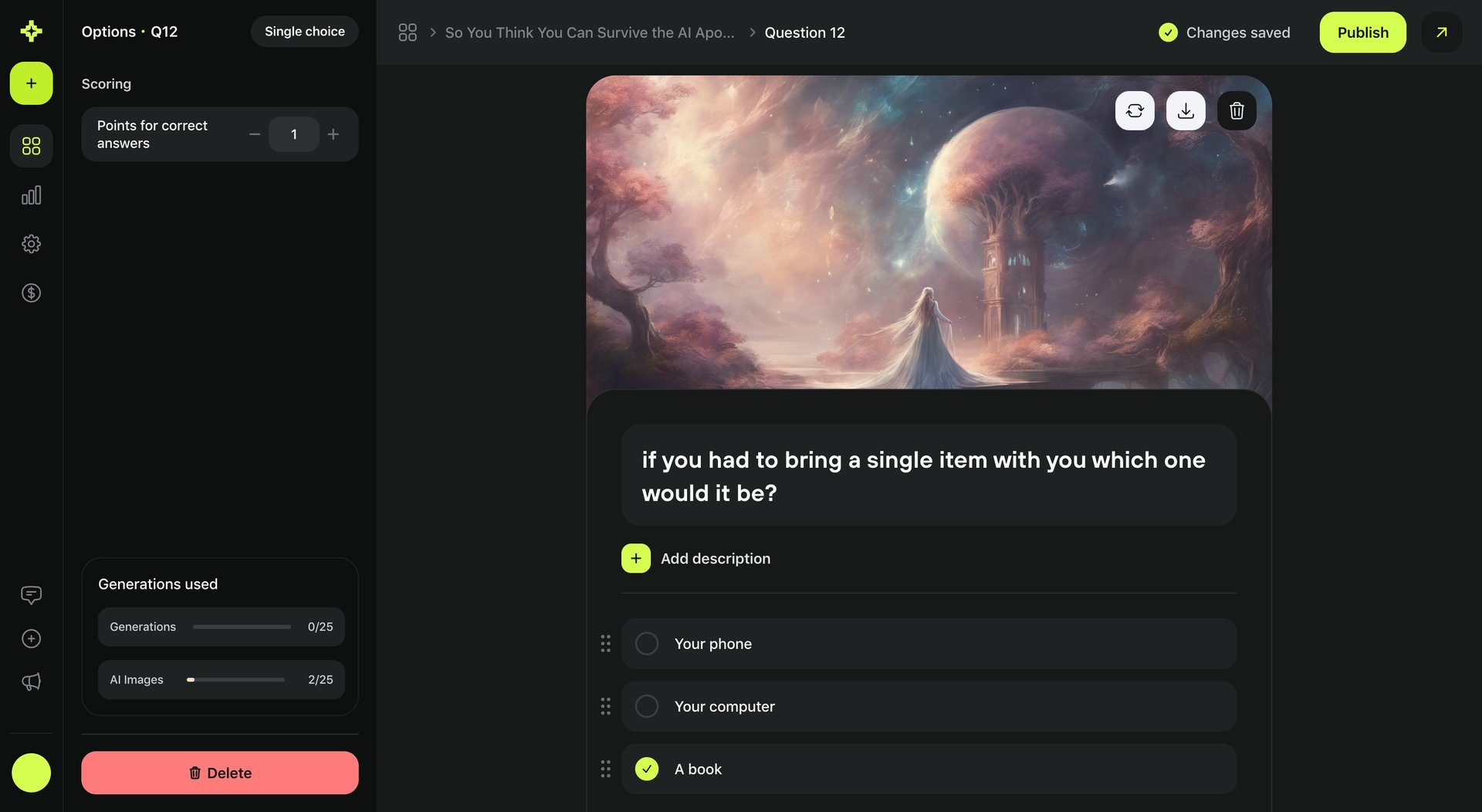The width and height of the screenshot is (1482, 812).
Task: Open the questions grid from the breadcrumb
Action: pyautogui.click(x=408, y=32)
